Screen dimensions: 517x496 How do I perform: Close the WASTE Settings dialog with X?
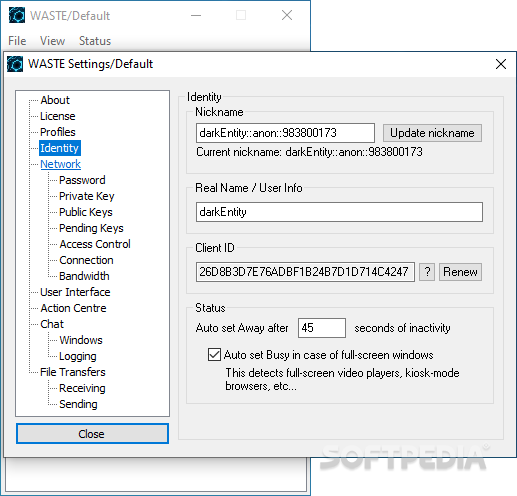[x=501, y=64]
